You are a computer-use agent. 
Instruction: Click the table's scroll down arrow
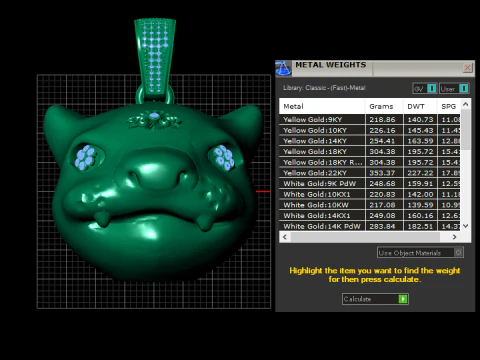[466, 226]
